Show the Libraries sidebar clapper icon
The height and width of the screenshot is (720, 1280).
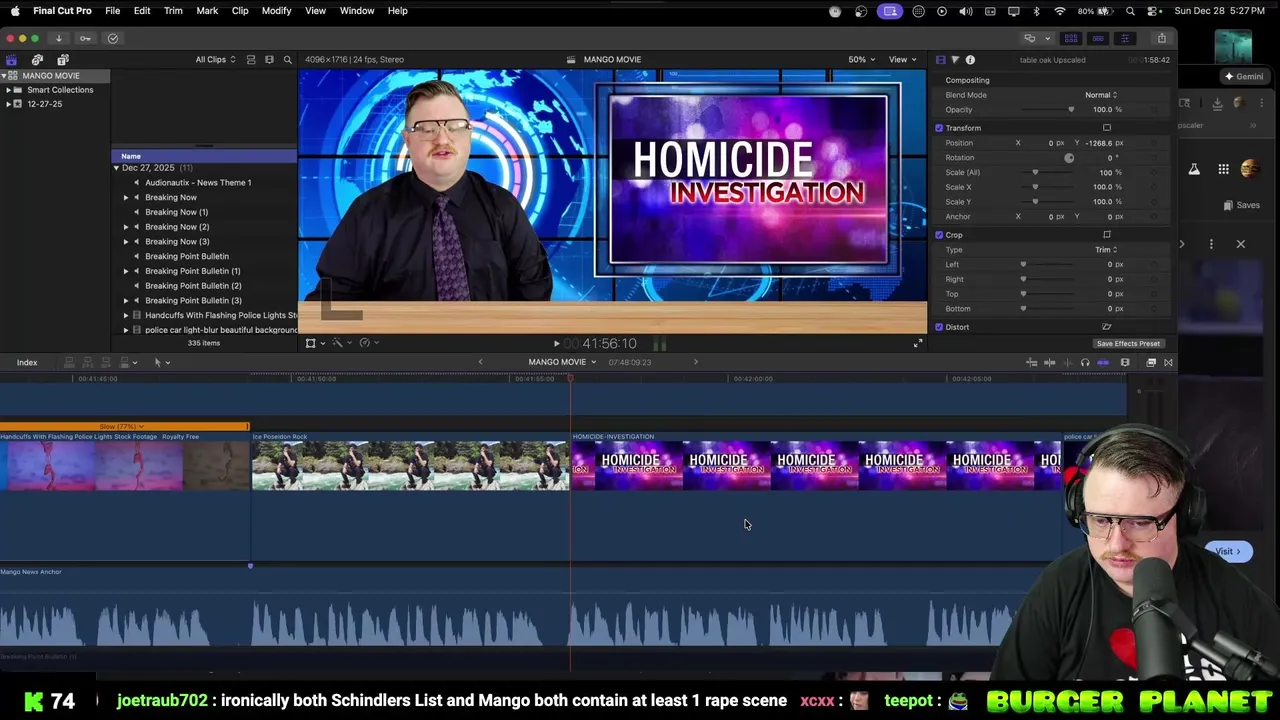pos(11,60)
